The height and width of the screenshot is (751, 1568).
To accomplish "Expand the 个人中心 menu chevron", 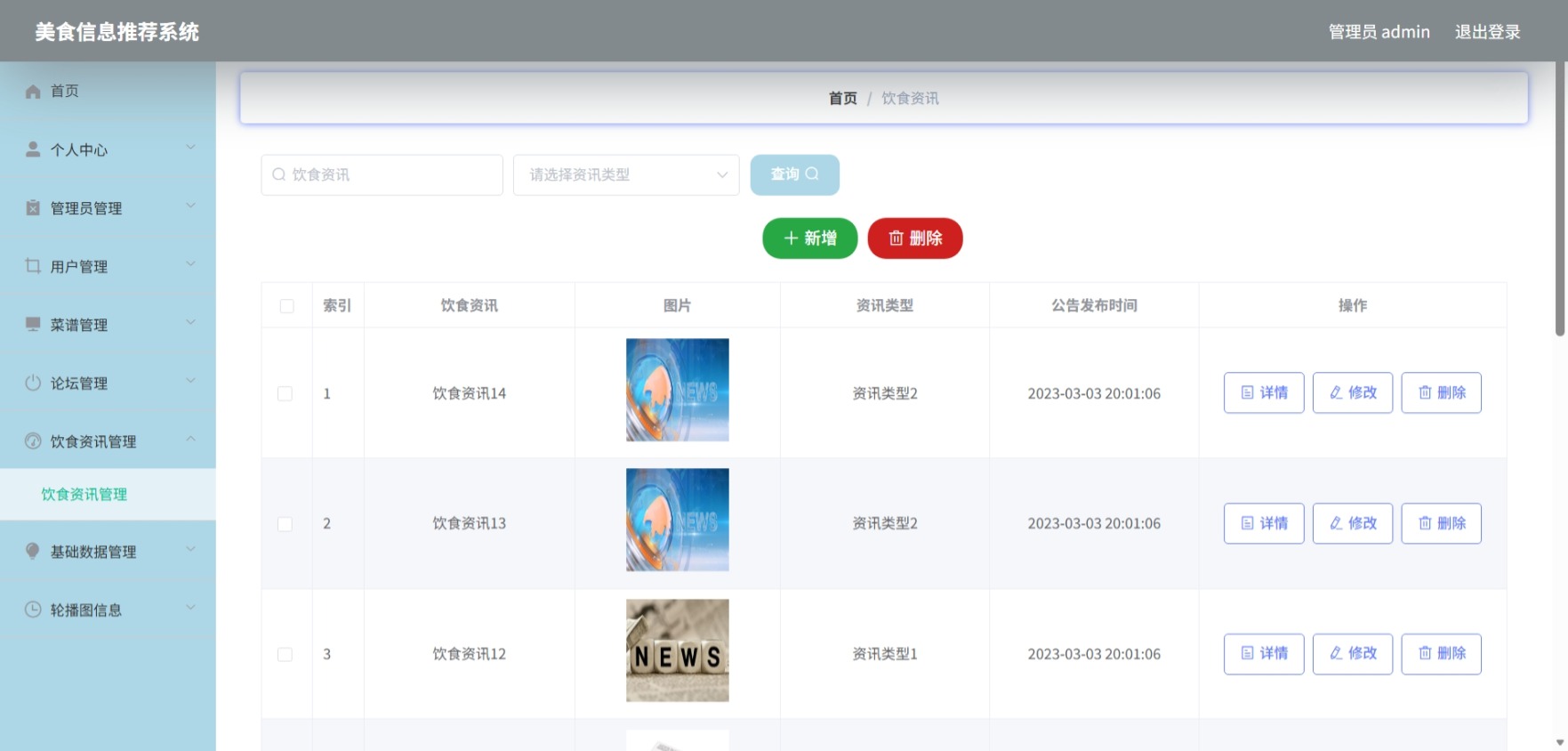I will click(x=190, y=148).
